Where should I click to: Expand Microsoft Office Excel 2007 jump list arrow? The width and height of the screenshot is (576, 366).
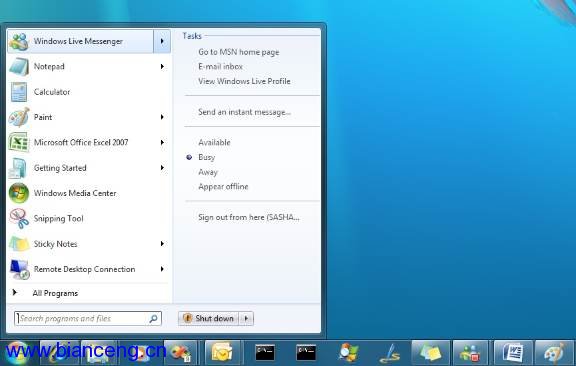point(162,142)
